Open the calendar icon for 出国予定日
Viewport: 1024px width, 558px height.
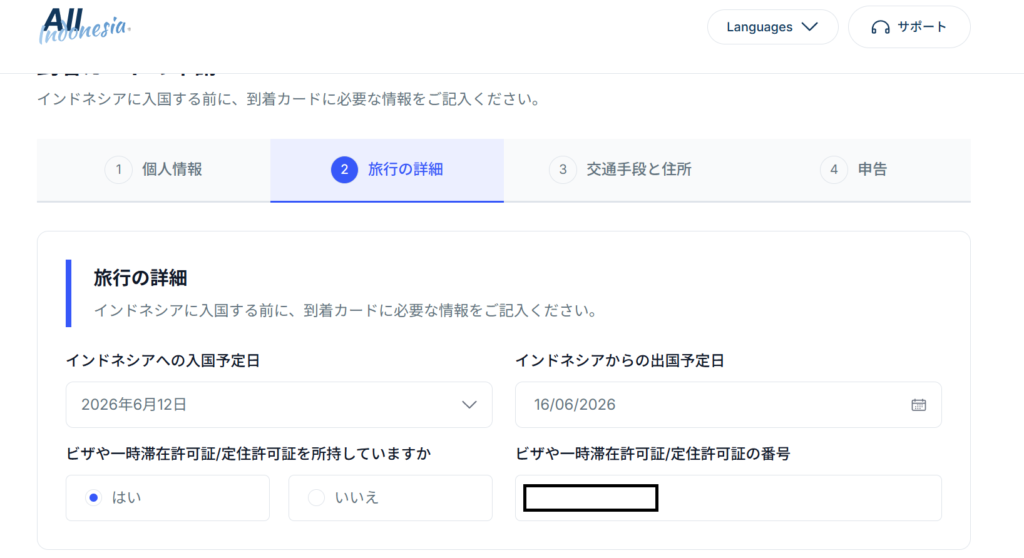[918, 405]
